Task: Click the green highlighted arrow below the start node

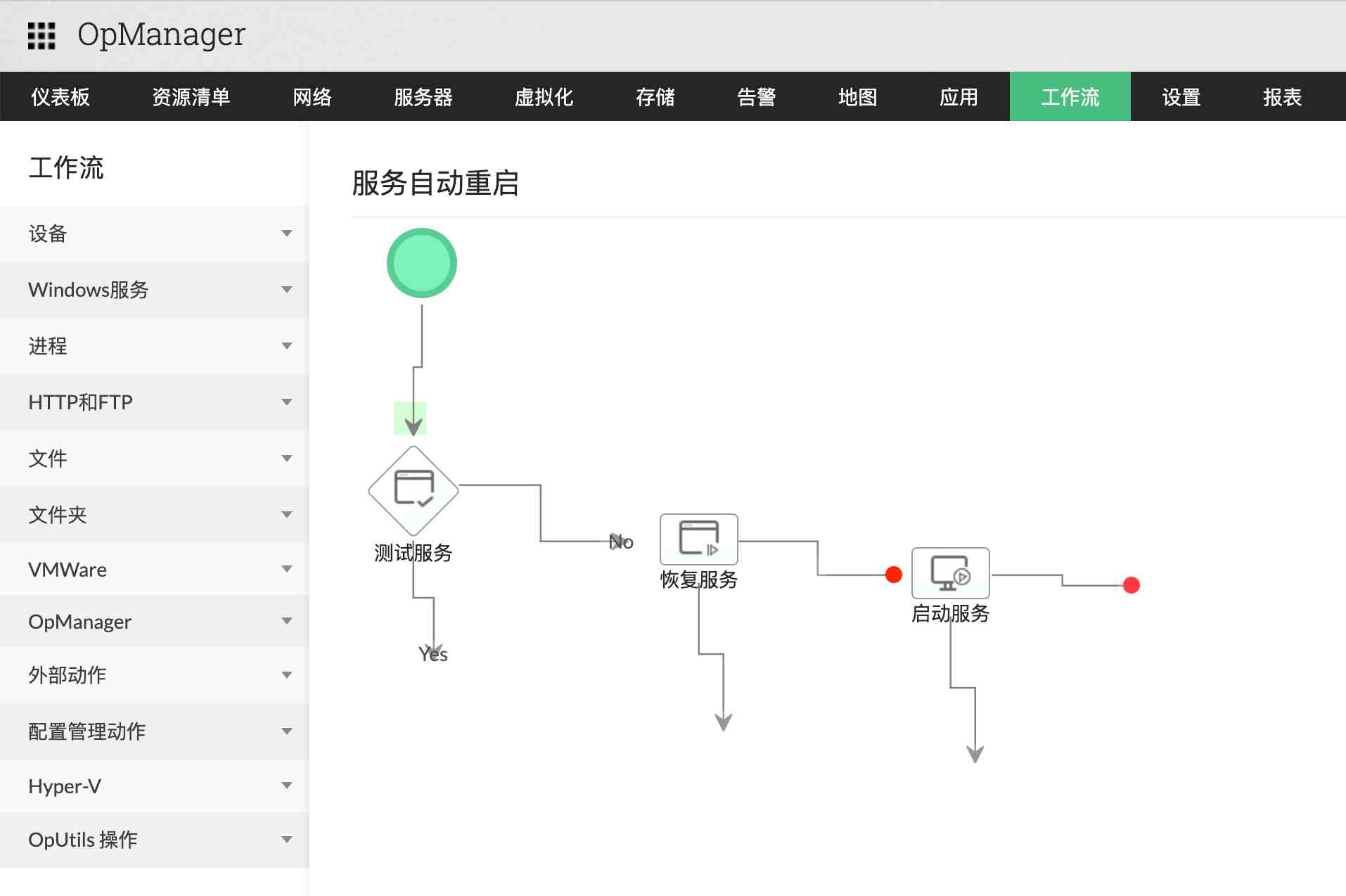Action: point(410,418)
